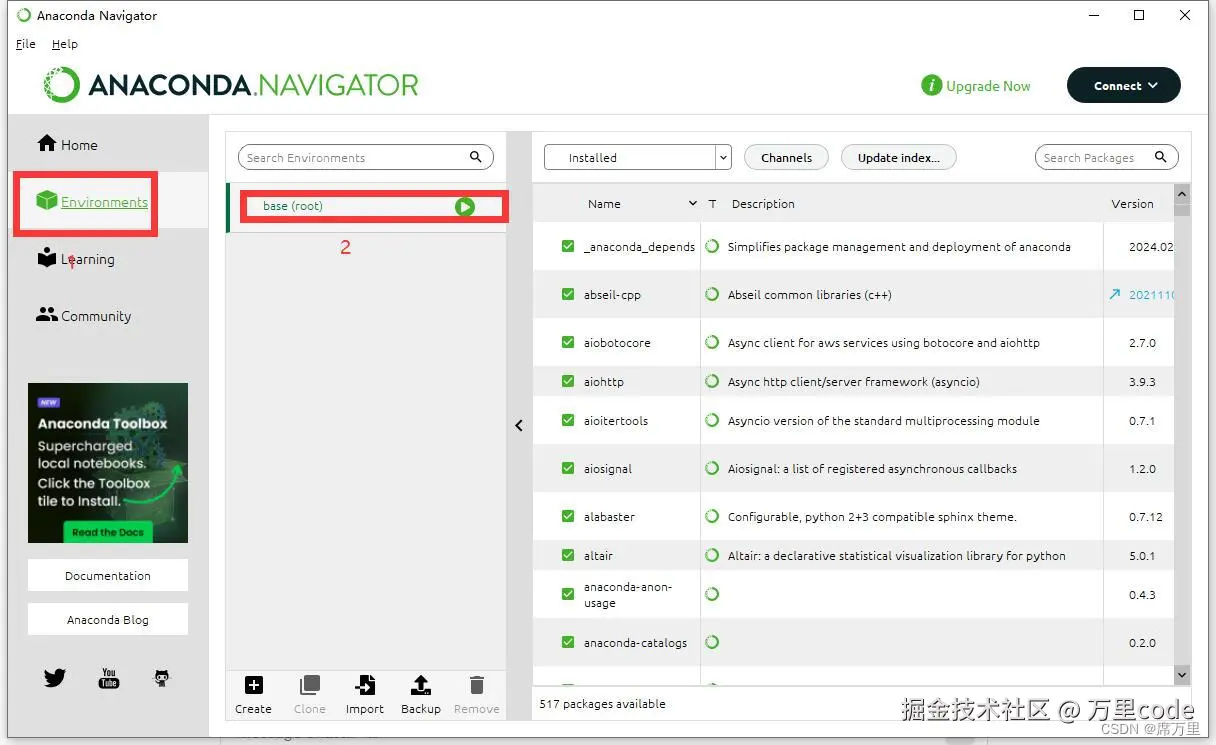Screen dimensions: 1216x745
Task: Click the Description column header
Action: [x=763, y=203]
